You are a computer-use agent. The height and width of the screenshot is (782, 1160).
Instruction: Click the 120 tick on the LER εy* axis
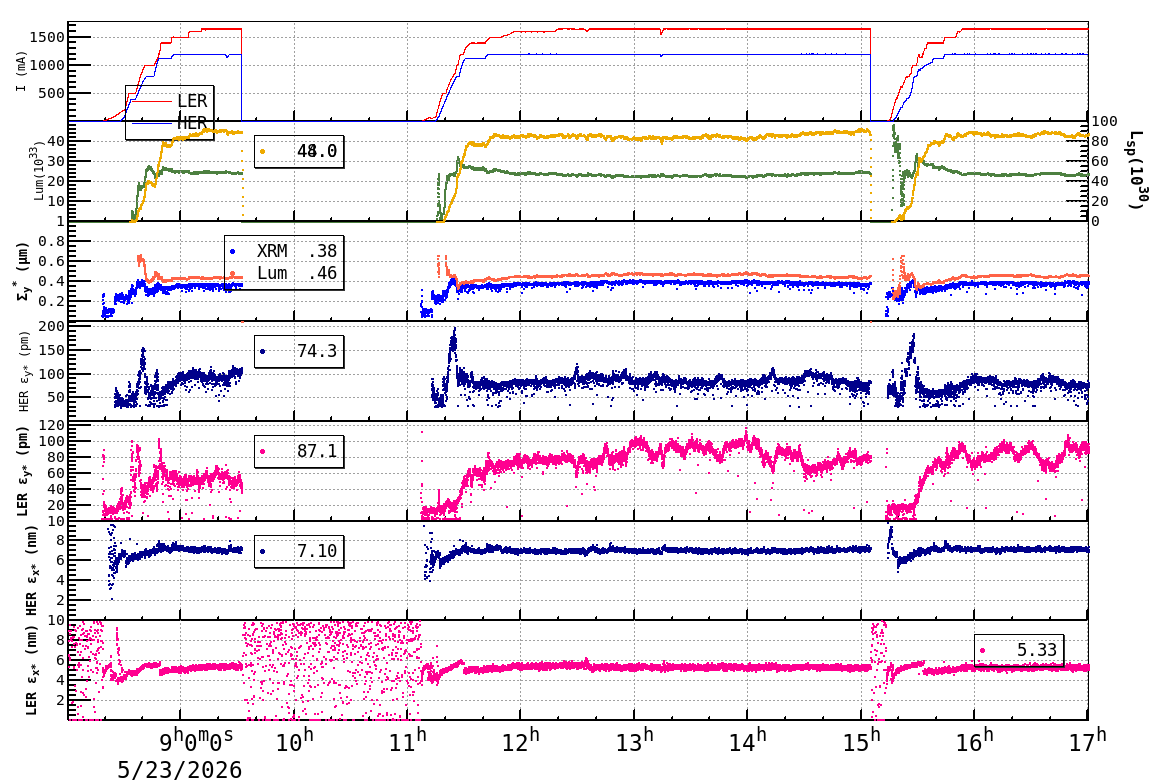click(x=52, y=425)
